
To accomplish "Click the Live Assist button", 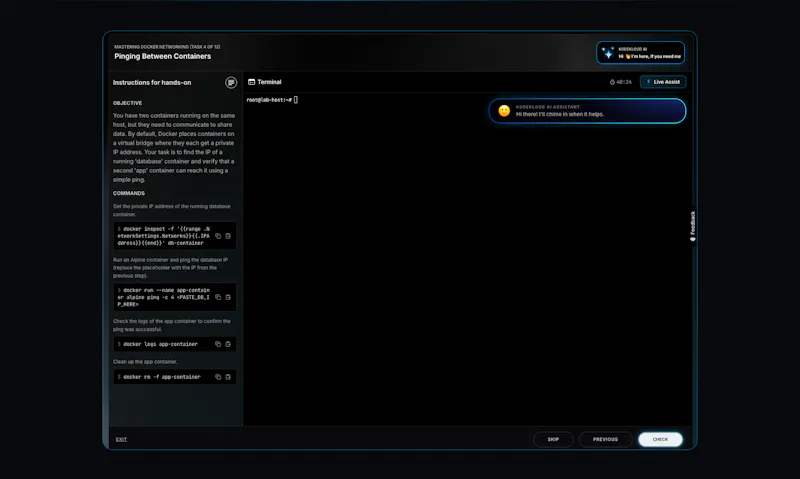I will pyautogui.click(x=663, y=82).
